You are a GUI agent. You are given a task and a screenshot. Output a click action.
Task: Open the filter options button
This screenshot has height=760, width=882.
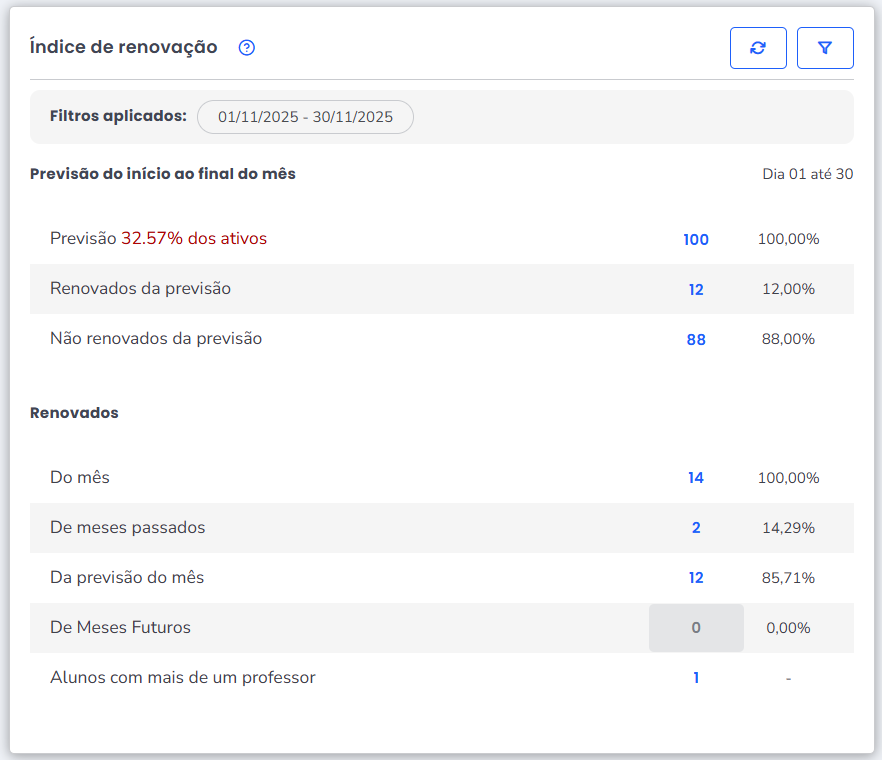[x=825, y=48]
